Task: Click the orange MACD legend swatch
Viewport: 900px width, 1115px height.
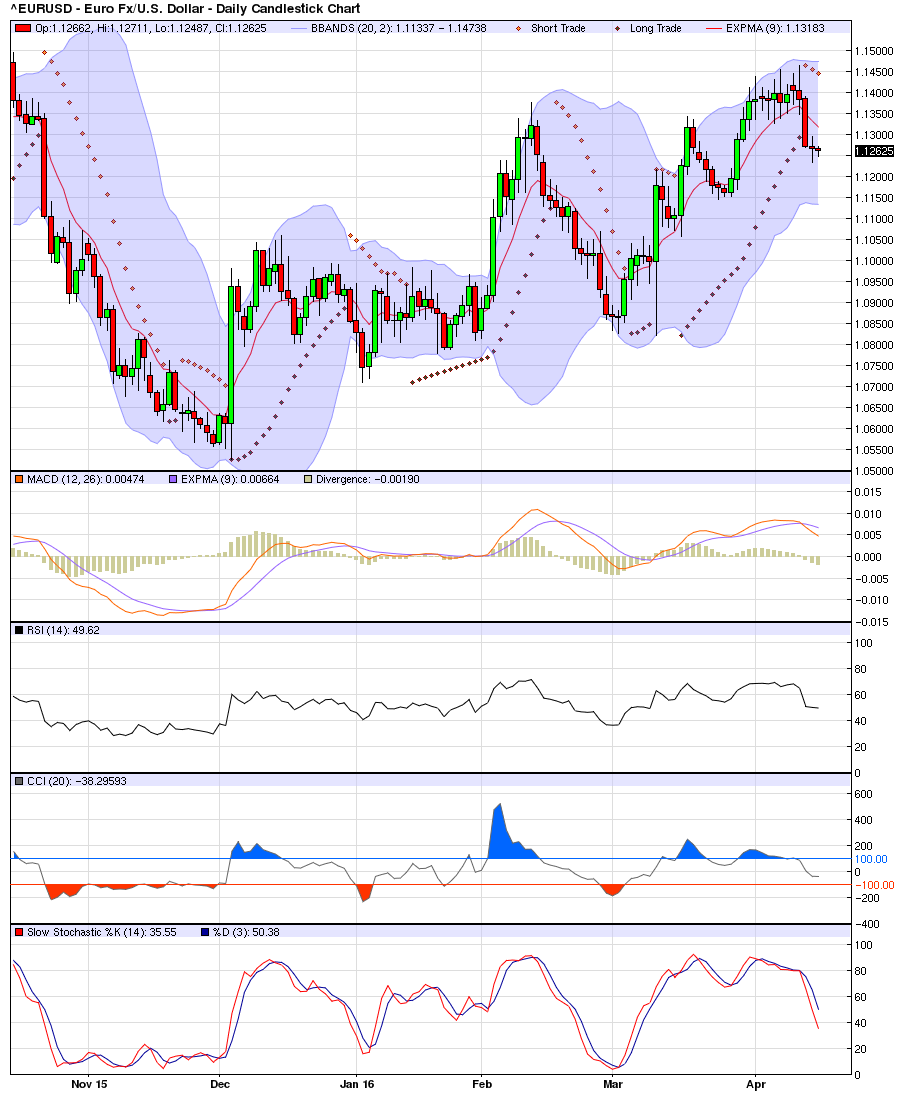Action: (19, 479)
